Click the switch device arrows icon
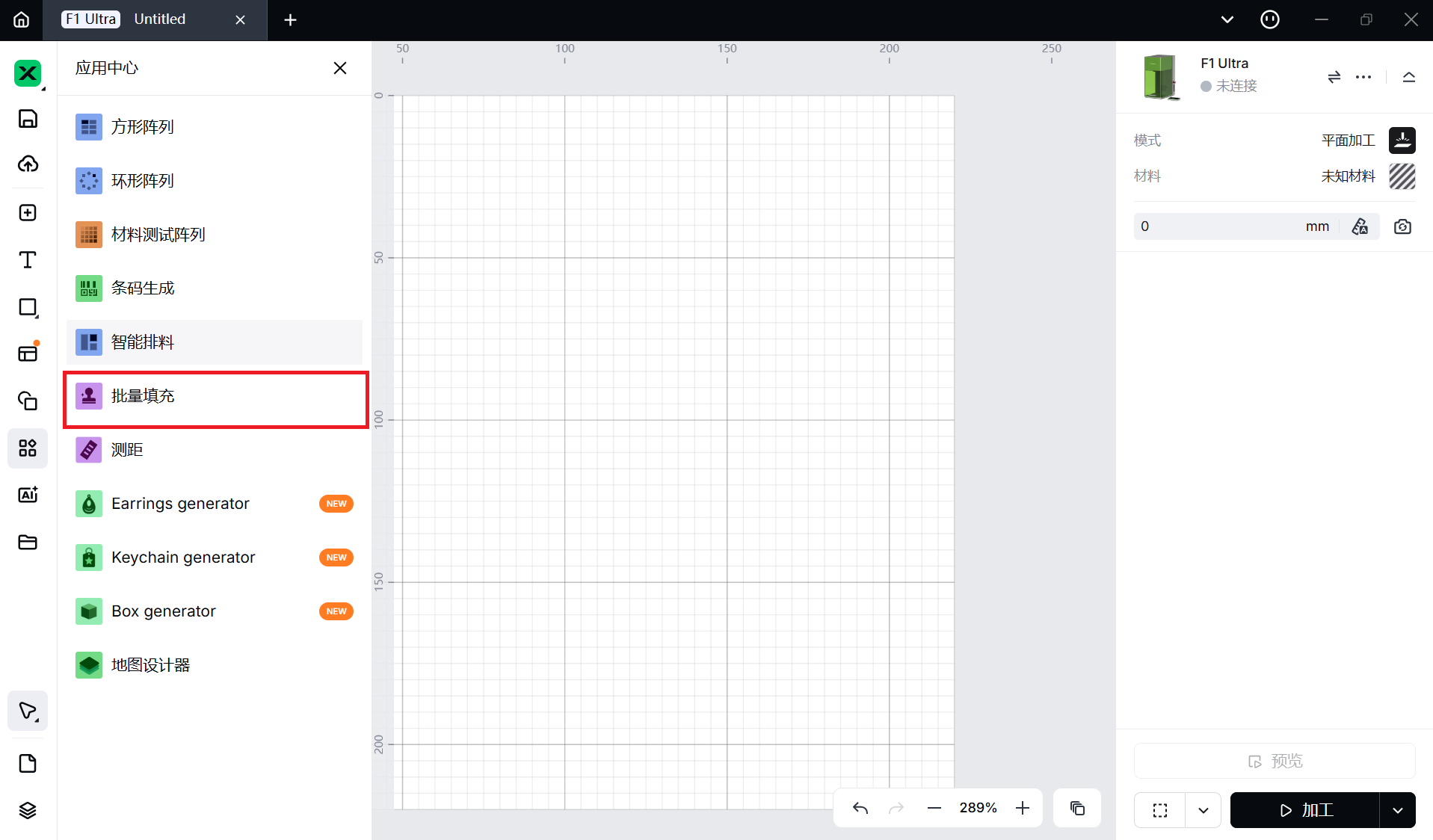Image resolution: width=1433 pixels, height=840 pixels. 1334,77
